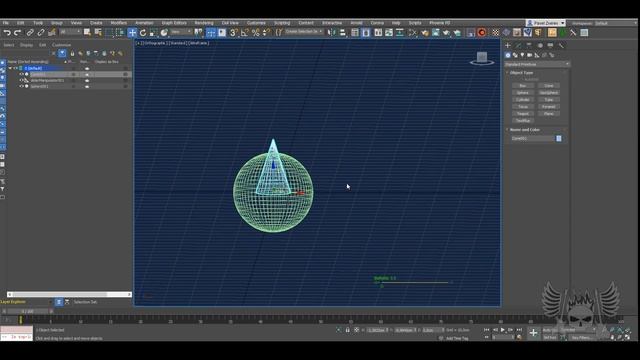Activate Select and Link tool
The width and height of the screenshot is (640, 360).
pos(30,33)
